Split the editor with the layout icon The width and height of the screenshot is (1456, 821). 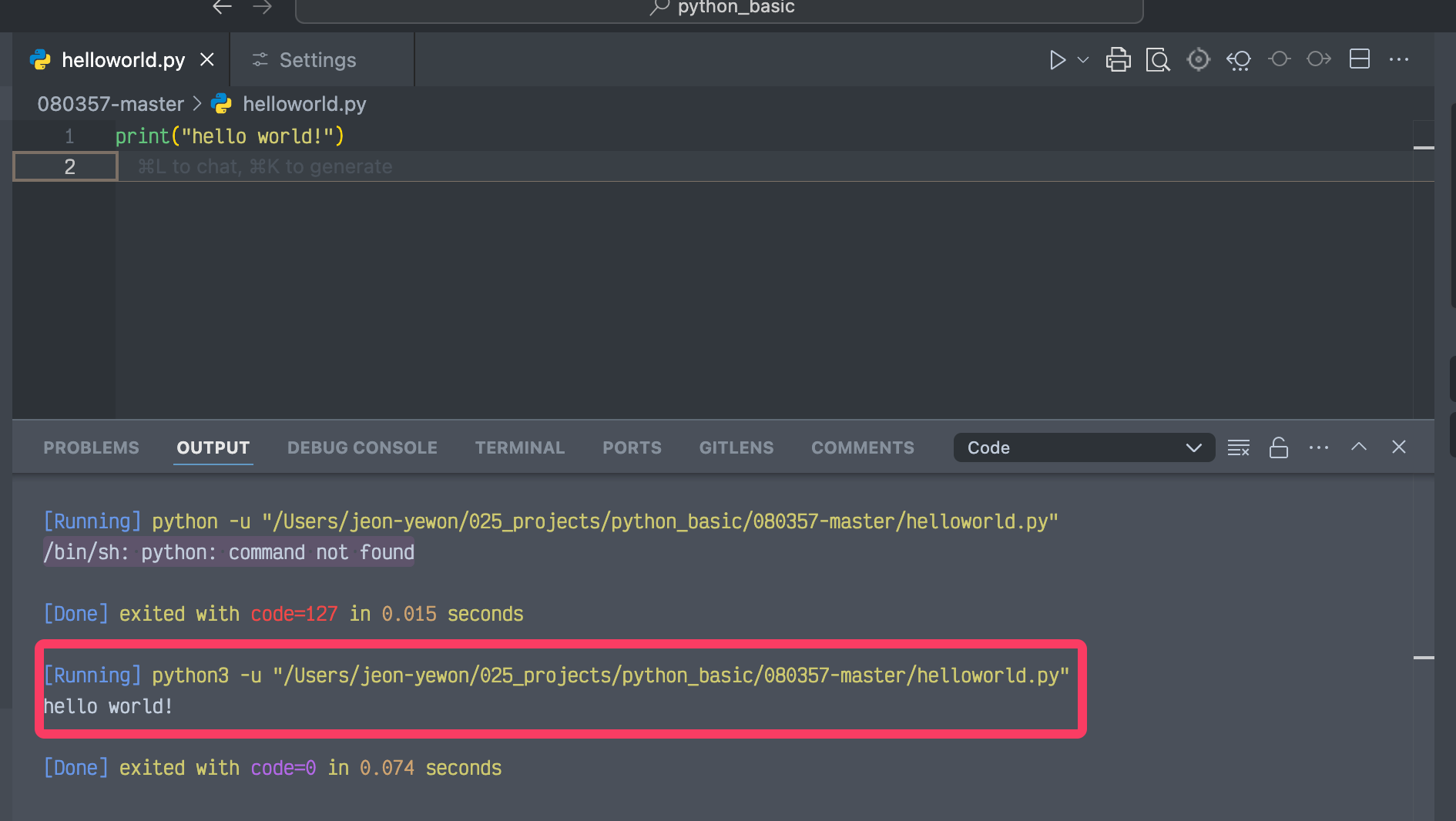[x=1360, y=59]
